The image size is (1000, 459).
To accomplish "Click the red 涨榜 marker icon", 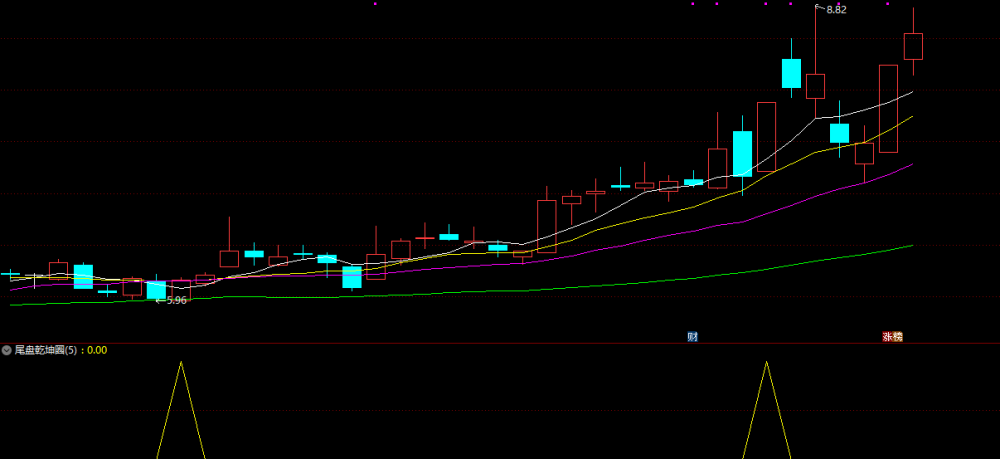I will [892, 337].
